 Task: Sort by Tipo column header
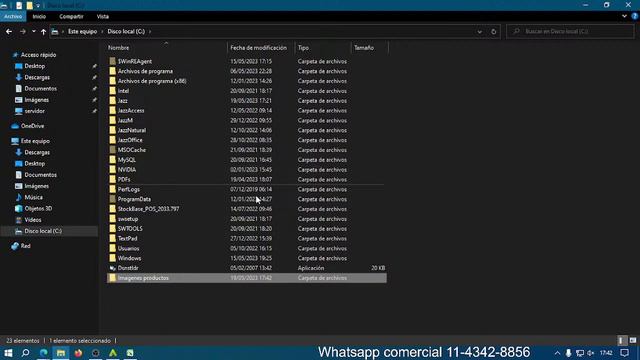(303, 48)
